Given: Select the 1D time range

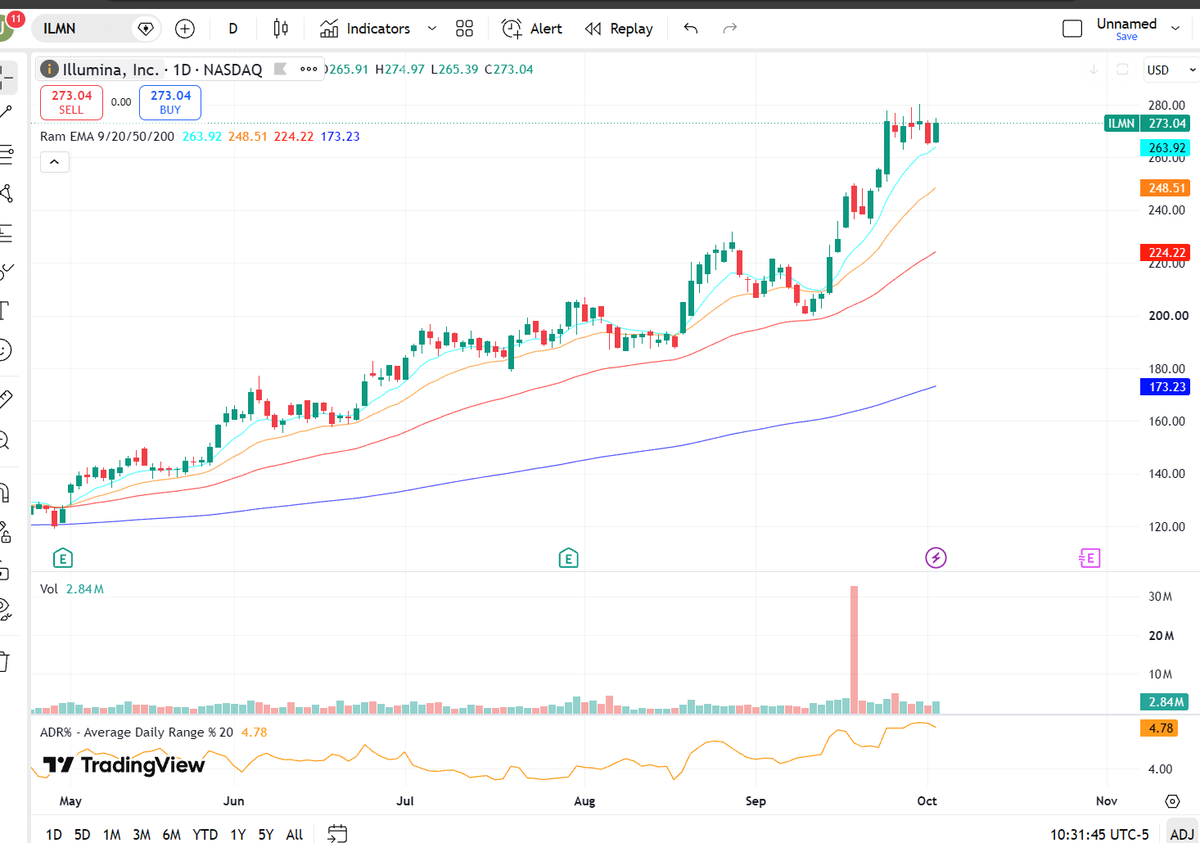Looking at the screenshot, I should [54, 834].
